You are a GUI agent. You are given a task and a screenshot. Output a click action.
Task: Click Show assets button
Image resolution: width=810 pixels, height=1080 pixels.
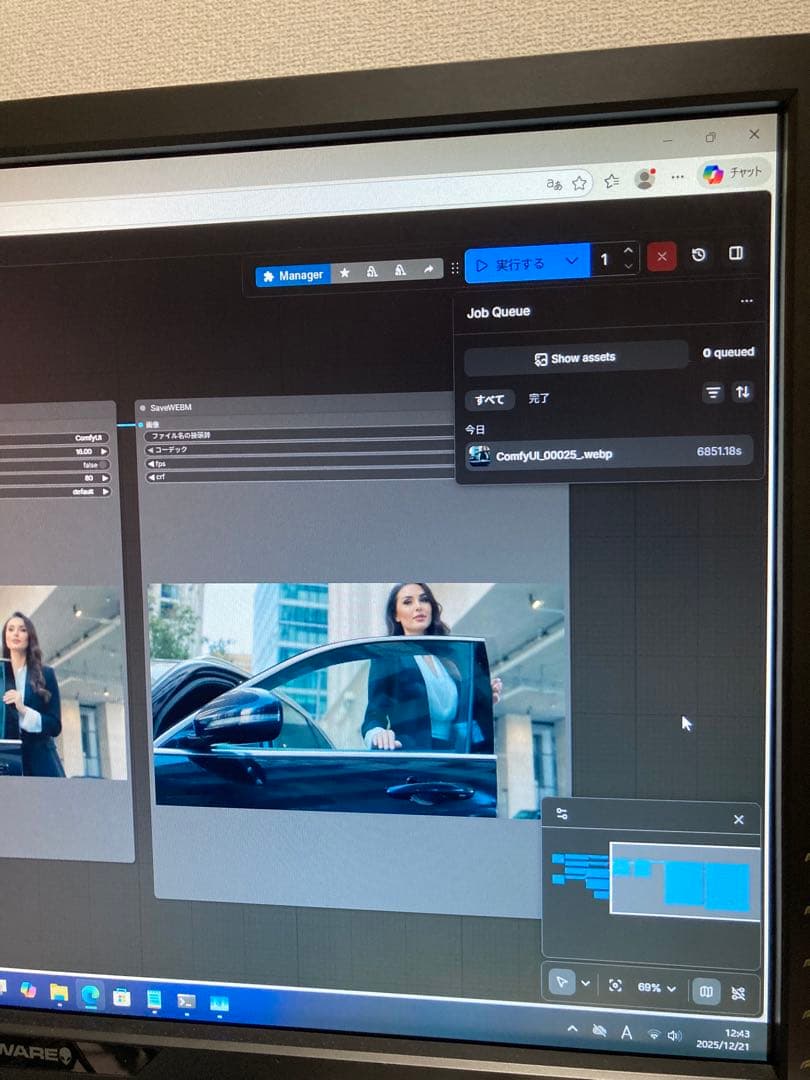coord(576,357)
